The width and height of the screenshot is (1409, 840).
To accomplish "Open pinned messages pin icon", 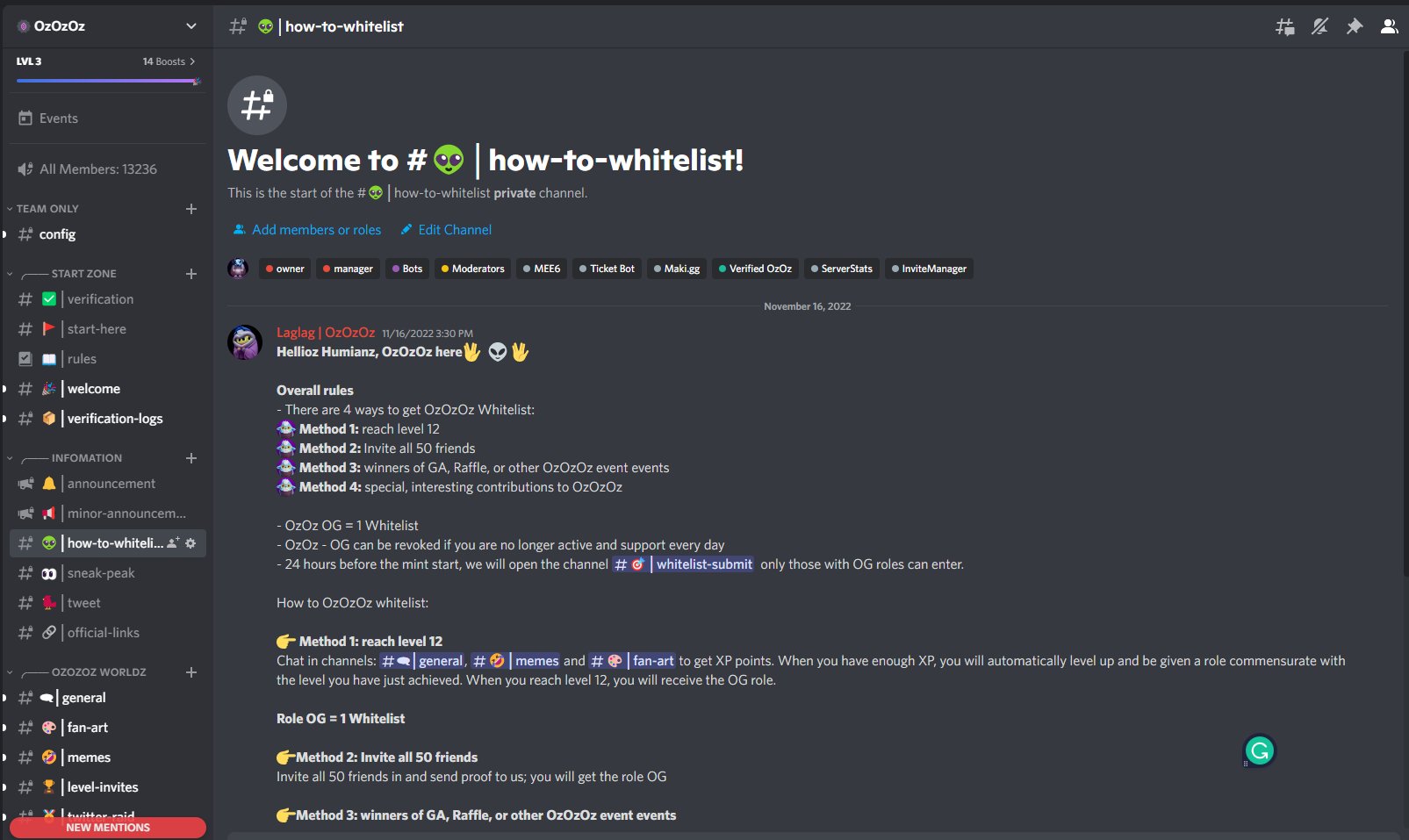I will pyautogui.click(x=1355, y=26).
